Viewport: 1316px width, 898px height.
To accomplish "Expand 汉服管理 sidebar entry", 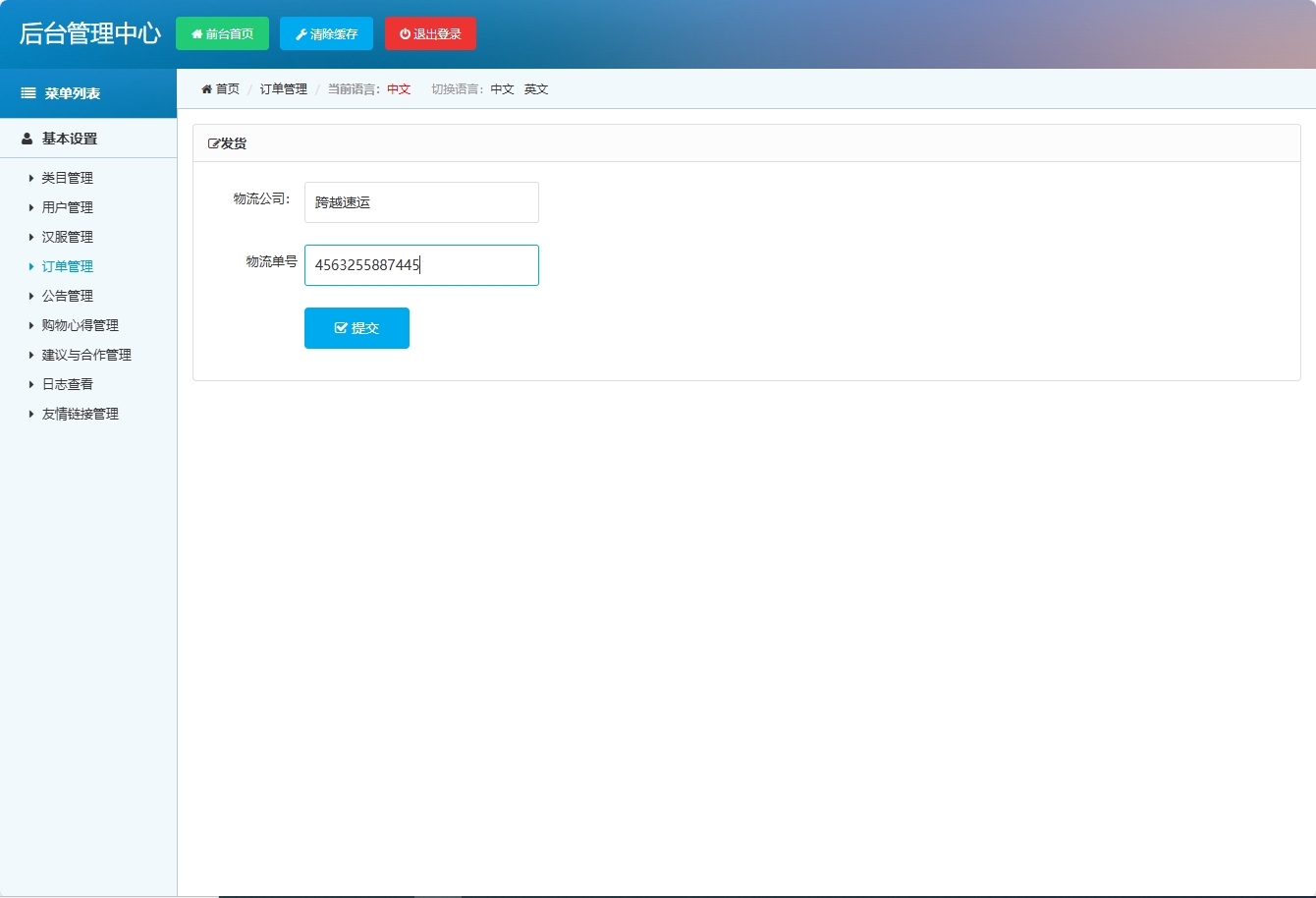I will click(x=68, y=237).
